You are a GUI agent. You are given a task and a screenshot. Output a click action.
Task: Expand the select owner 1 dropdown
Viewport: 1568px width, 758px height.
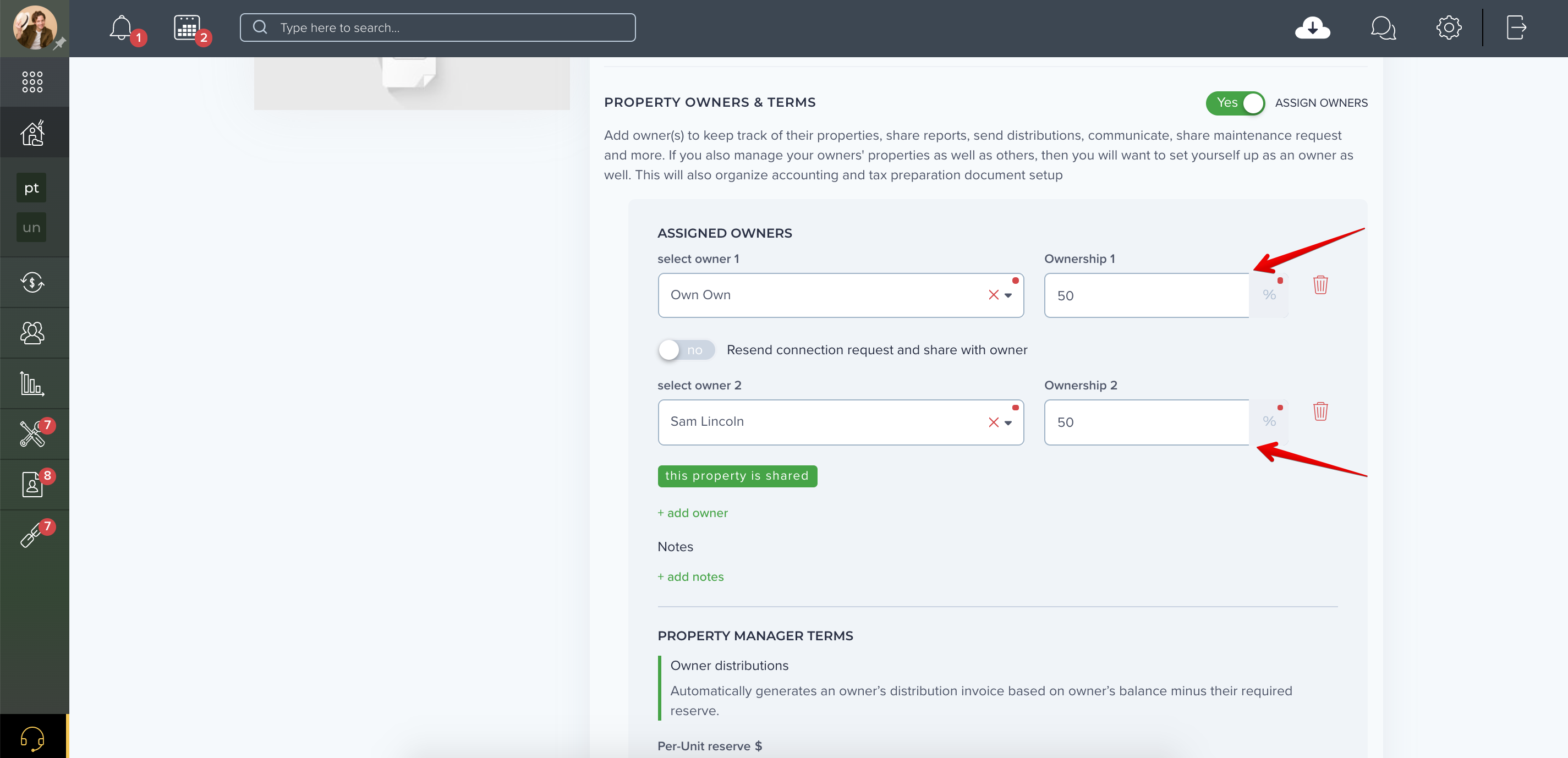(1007, 295)
